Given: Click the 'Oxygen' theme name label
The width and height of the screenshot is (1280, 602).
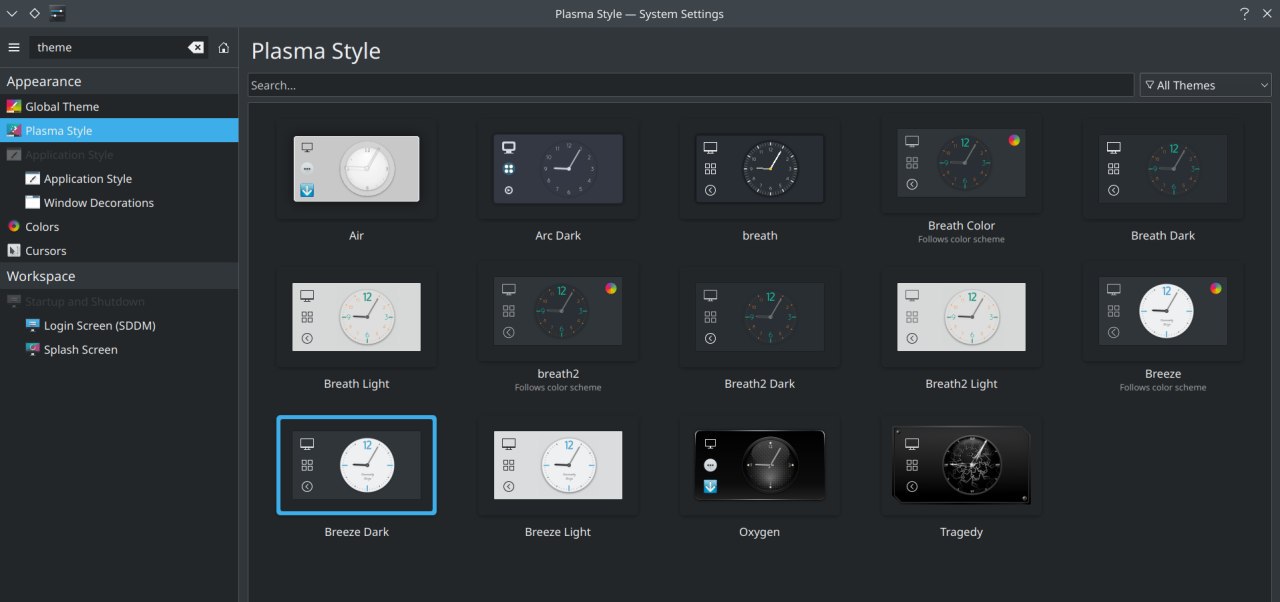Looking at the screenshot, I should (759, 532).
